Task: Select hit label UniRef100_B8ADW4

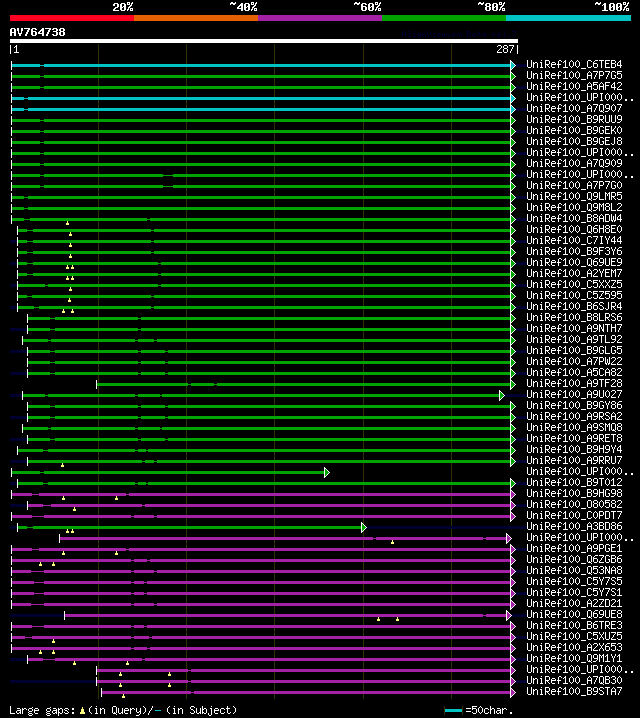Action: click(x=574, y=218)
